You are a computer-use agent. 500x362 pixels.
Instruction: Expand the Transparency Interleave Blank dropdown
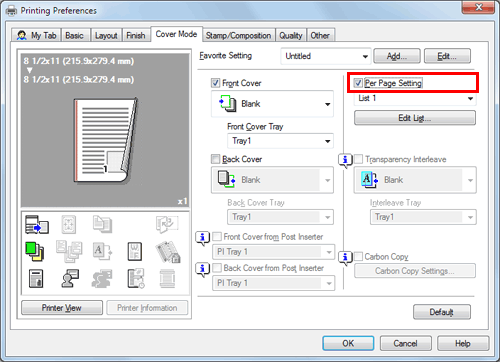(415, 180)
